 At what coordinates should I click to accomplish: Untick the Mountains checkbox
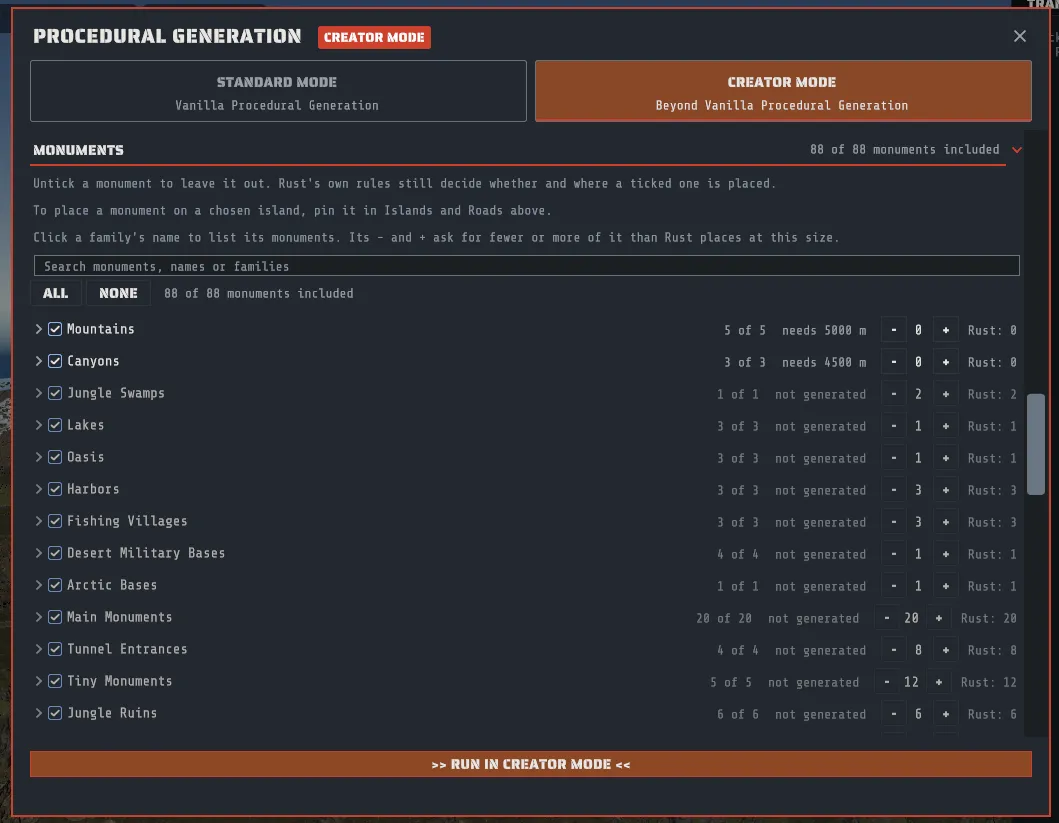[x=55, y=329]
